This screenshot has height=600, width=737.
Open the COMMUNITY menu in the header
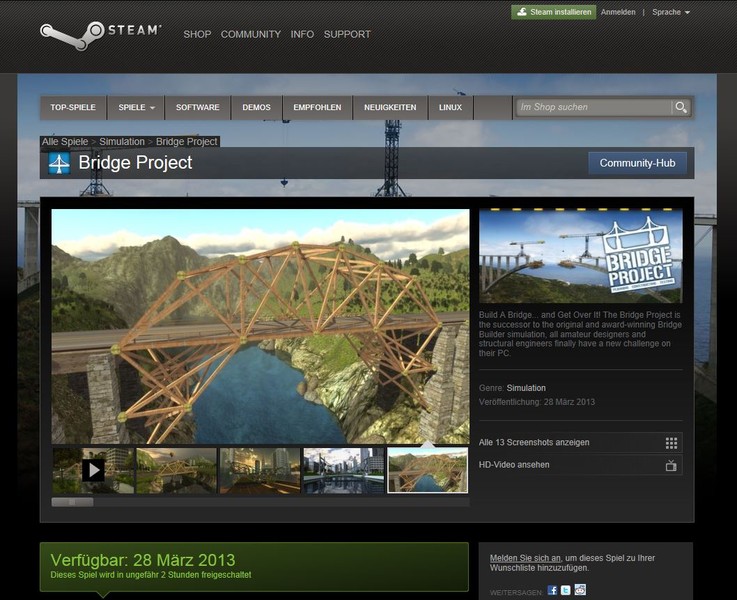[250, 34]
